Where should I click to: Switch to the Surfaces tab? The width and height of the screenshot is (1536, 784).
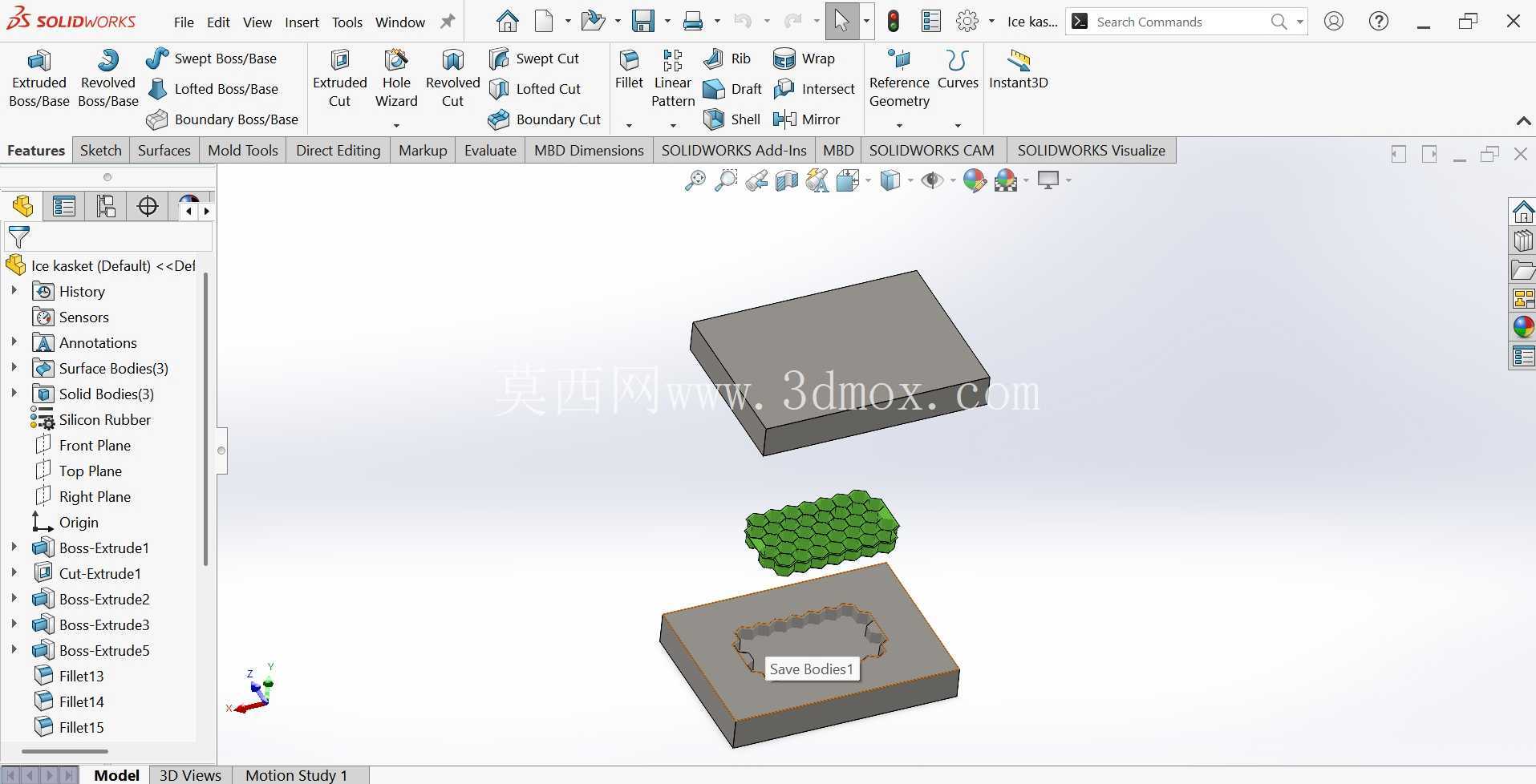[164, 150]
